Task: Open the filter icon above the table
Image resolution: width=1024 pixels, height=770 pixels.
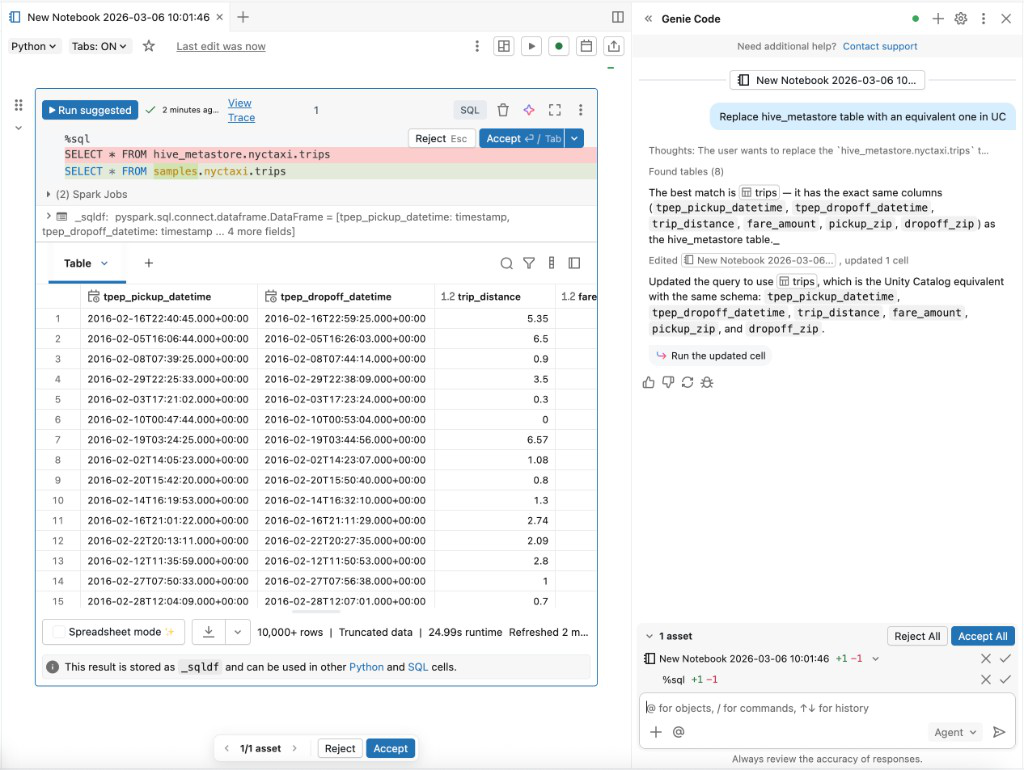Action: point(529,263)
